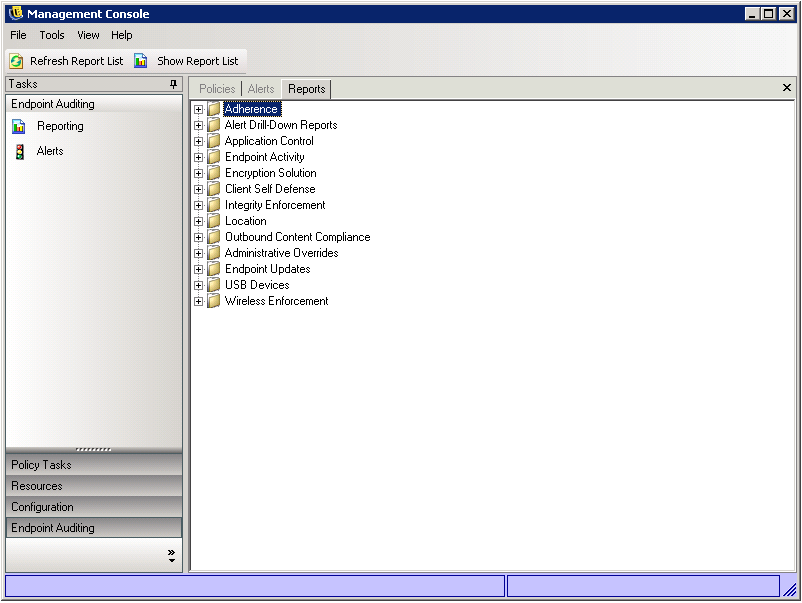Screen dimensions: 802x603
Task: Click the Reporting bar chart icon
Action: pos(19,126)
